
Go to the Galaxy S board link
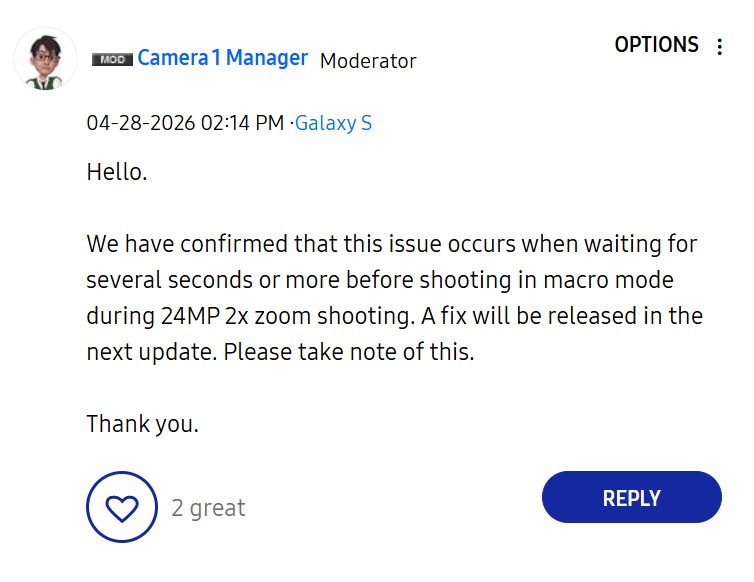[x=333, y=123]
